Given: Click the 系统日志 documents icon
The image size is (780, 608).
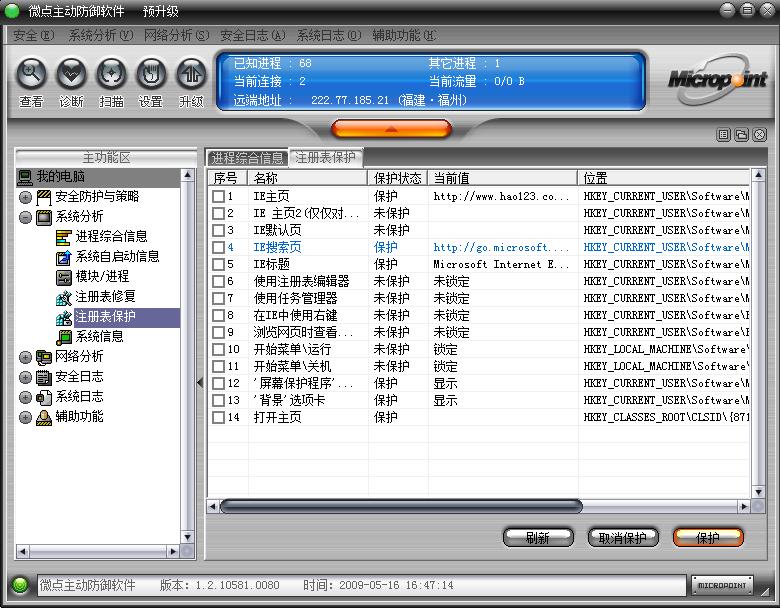Looking at the screenshot, I should coord(44,397).
